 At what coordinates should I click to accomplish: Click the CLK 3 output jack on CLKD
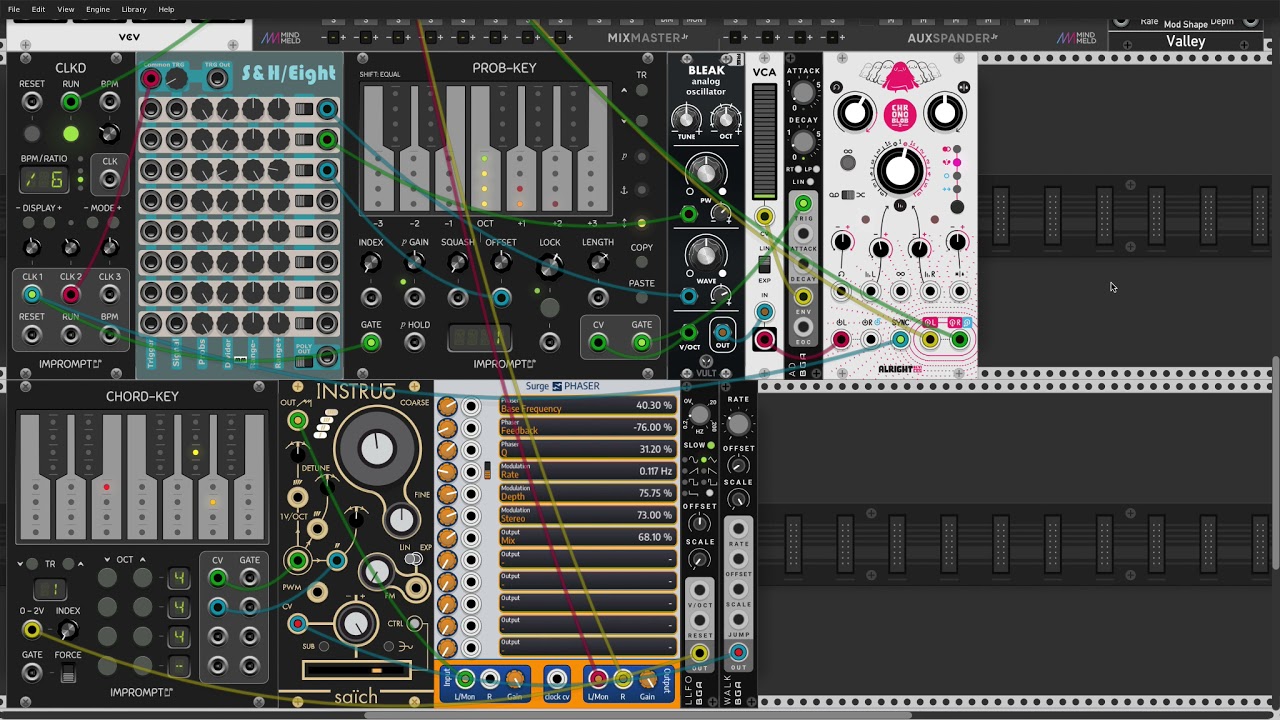click(109, 295)
